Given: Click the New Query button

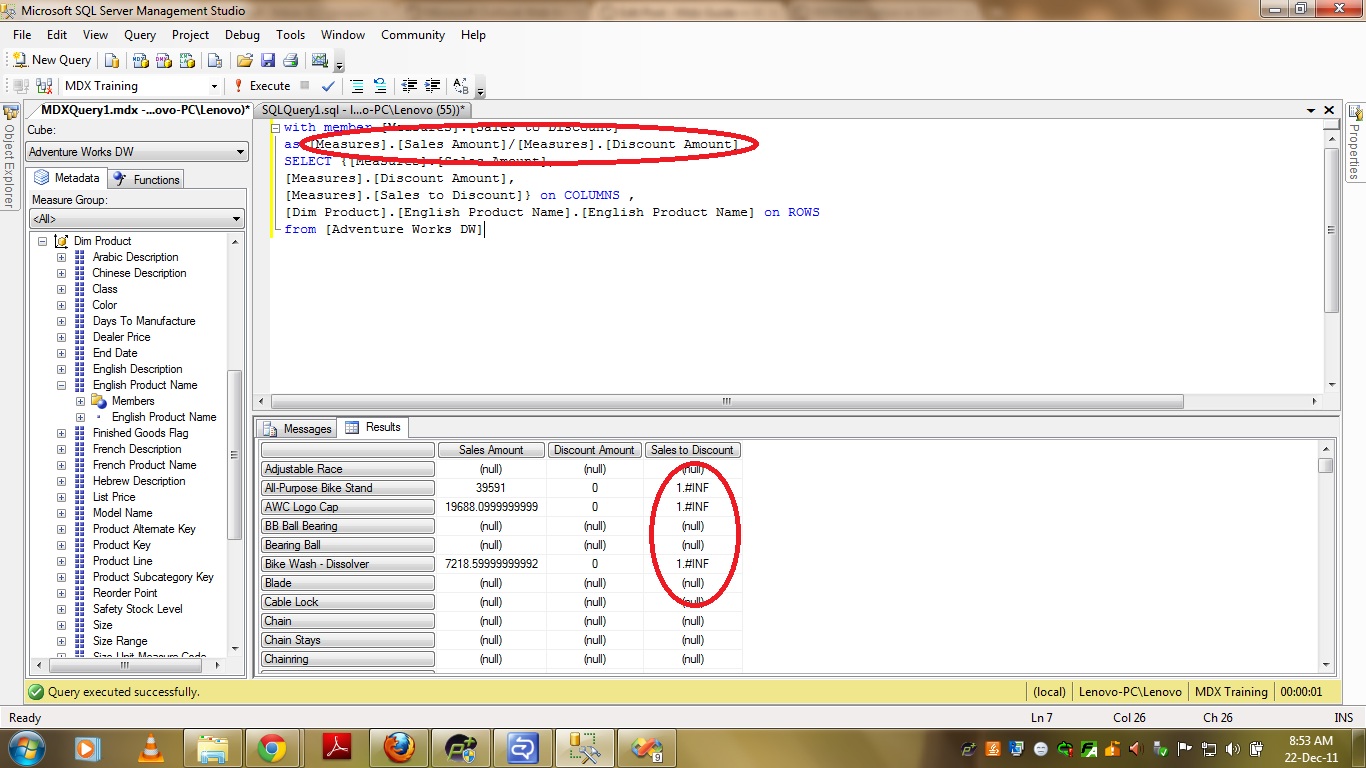Looking at the screenshot, I should point(52,60).
